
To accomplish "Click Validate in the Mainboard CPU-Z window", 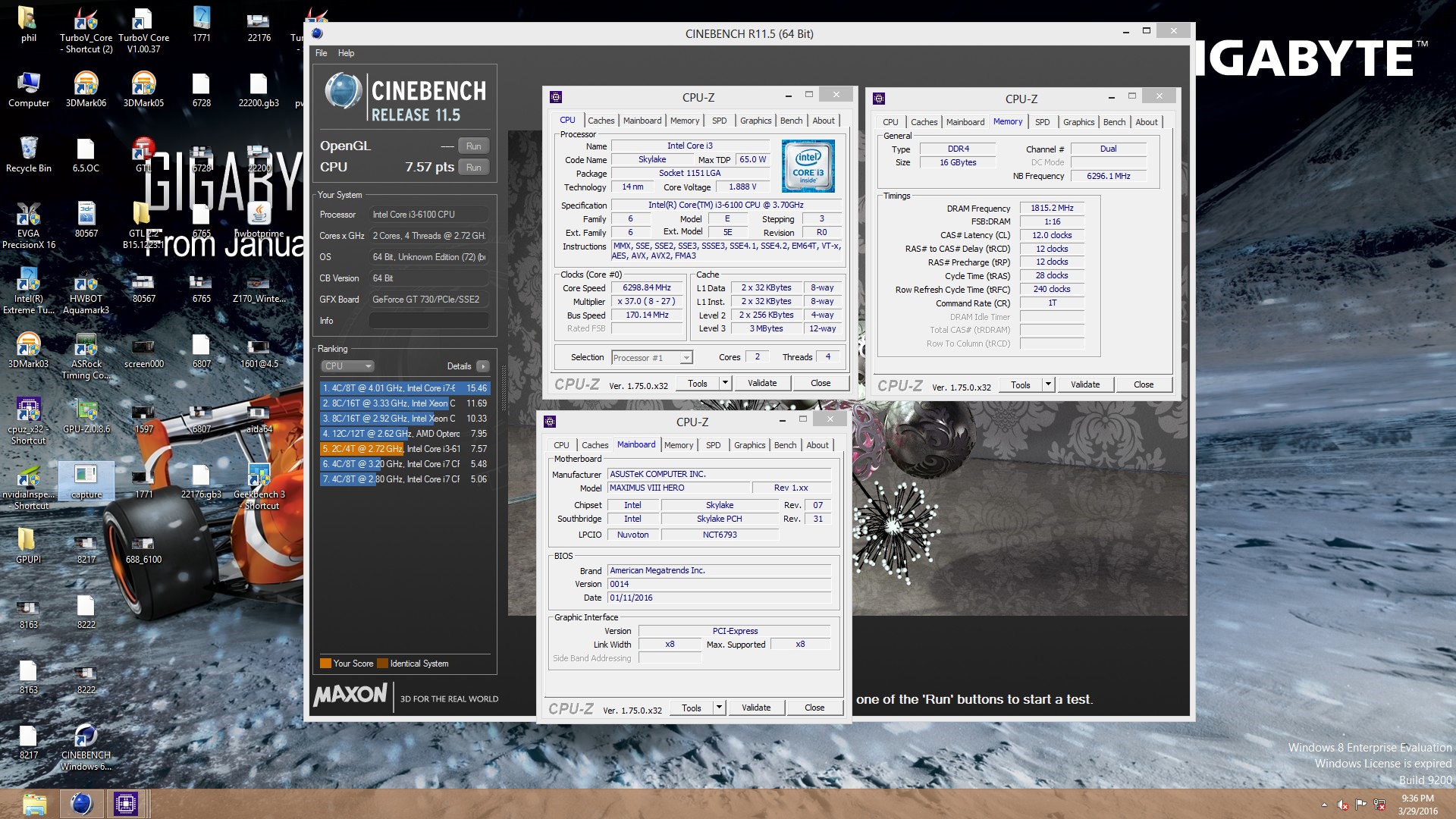I will pos(756,708).
